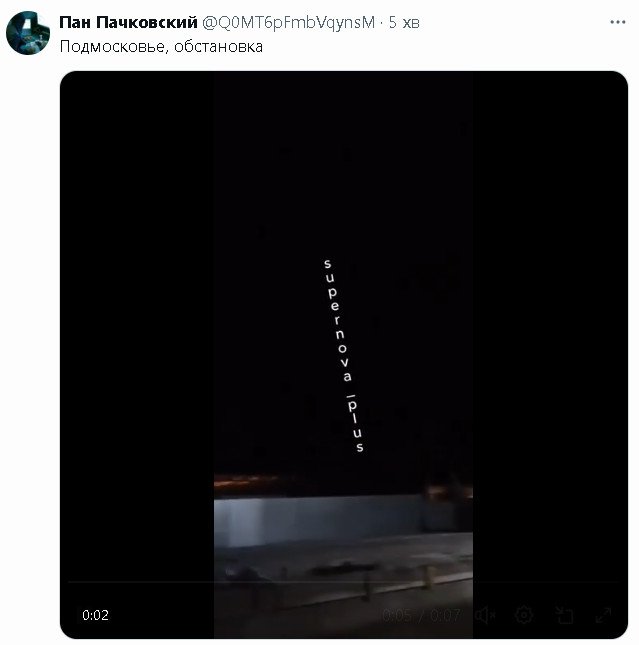The height and width of the screenshot is (645, 639).
Task: Seek on the video progress bar
Action: point(340,582)
